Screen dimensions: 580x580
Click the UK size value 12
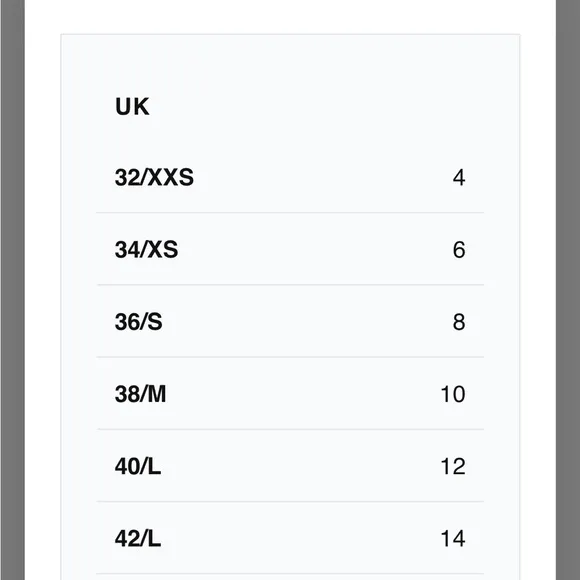[453, 466]
